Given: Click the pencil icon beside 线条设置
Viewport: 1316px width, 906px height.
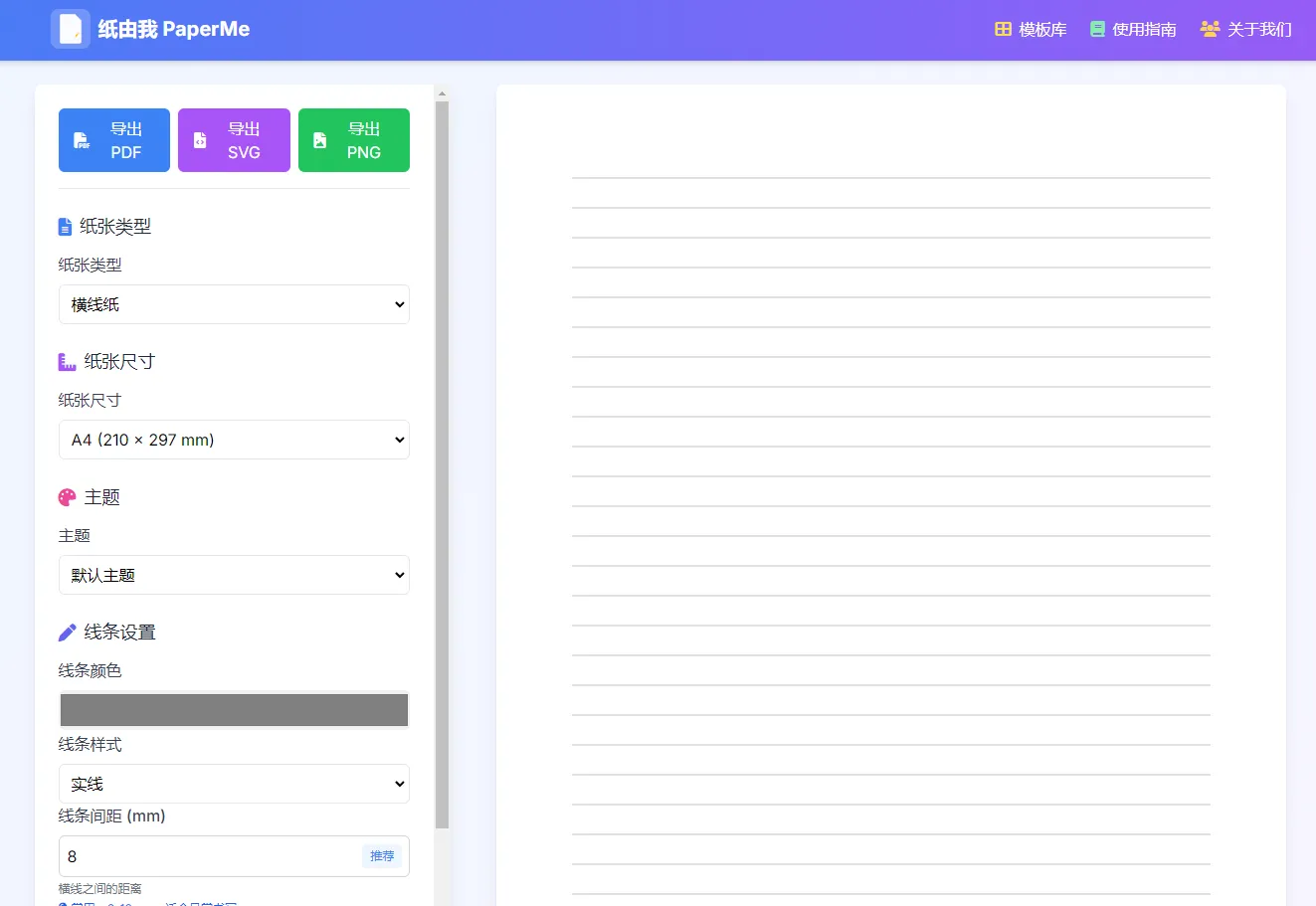Looking at the screenshot, I should point(67,633).
